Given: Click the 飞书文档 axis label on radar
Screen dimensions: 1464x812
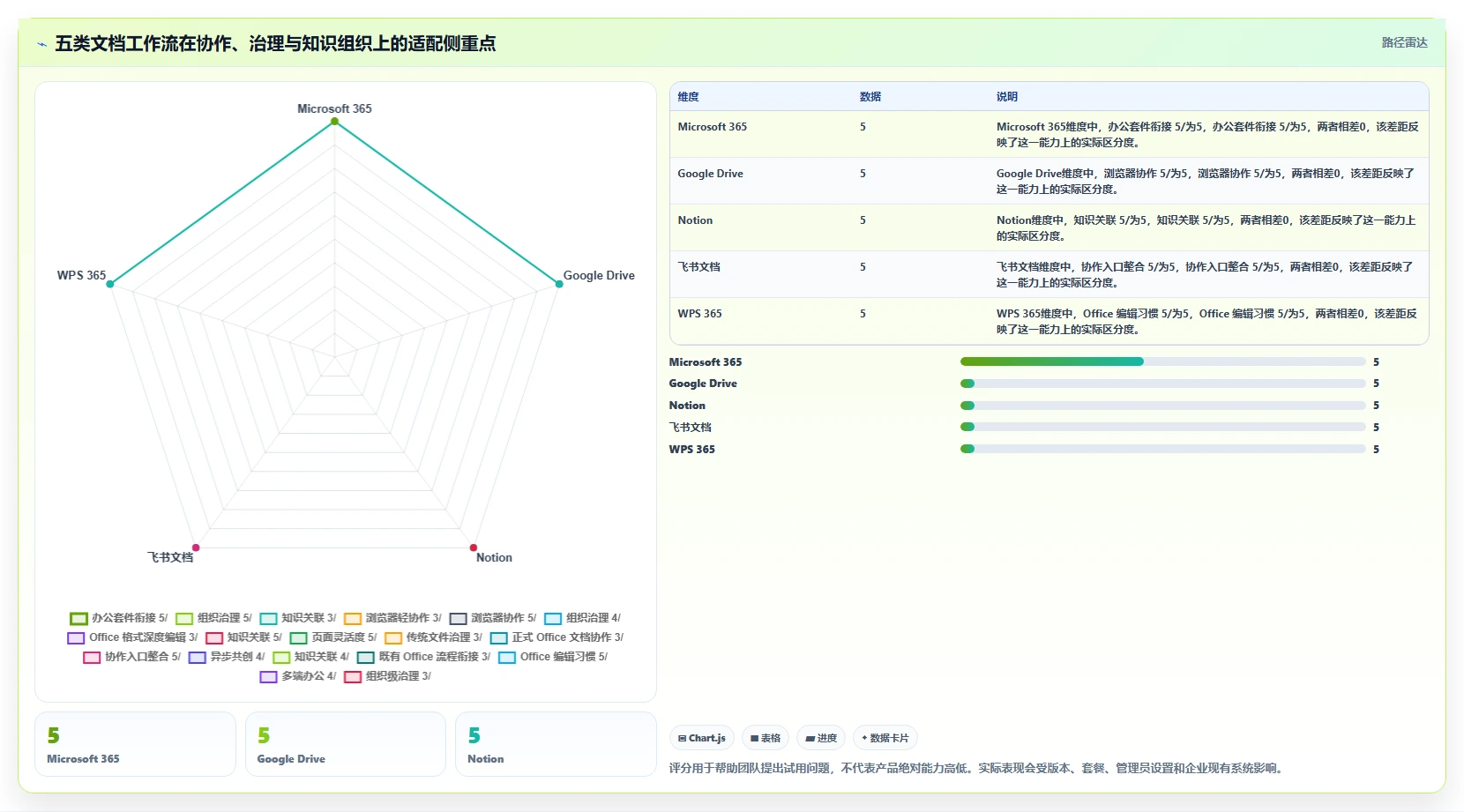Looking at the screenshot, I should (x=170, y=557).
